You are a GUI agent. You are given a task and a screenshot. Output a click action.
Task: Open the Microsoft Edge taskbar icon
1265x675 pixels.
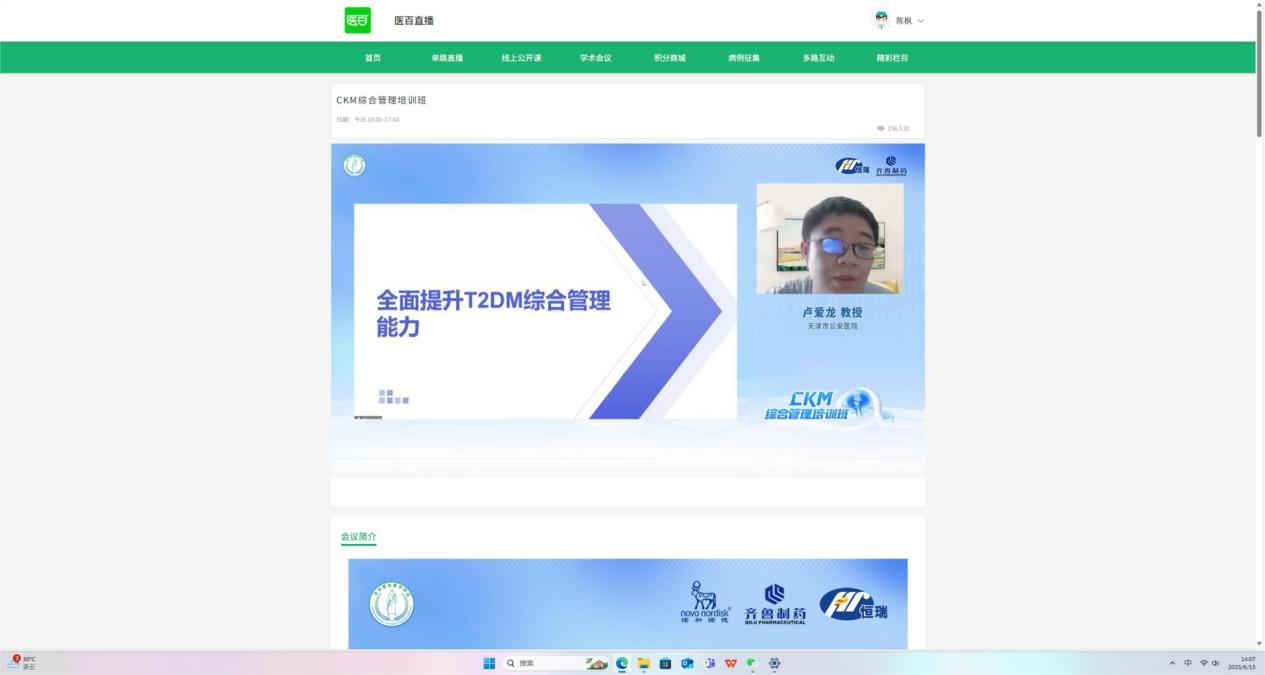[x=622, y=663]
